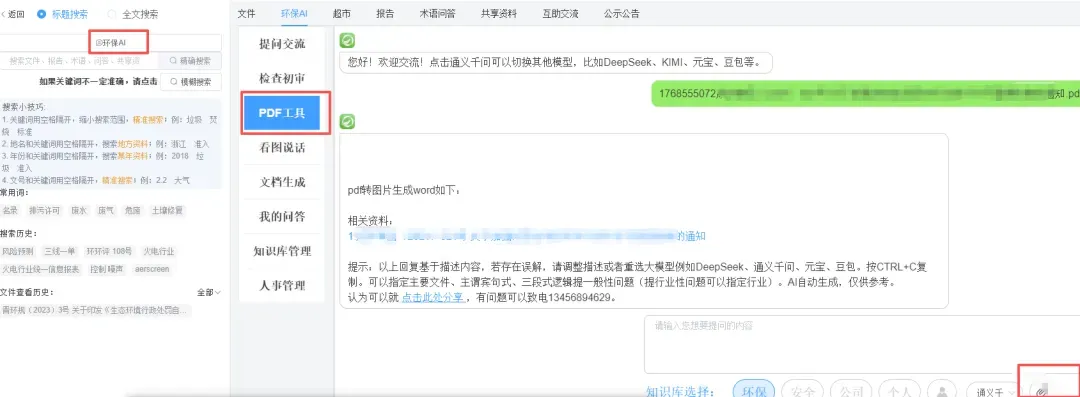The height and width of the screenshot is (397, 1080).
Task: Go back with the 返回 button
Action: (x=14, y=14)
